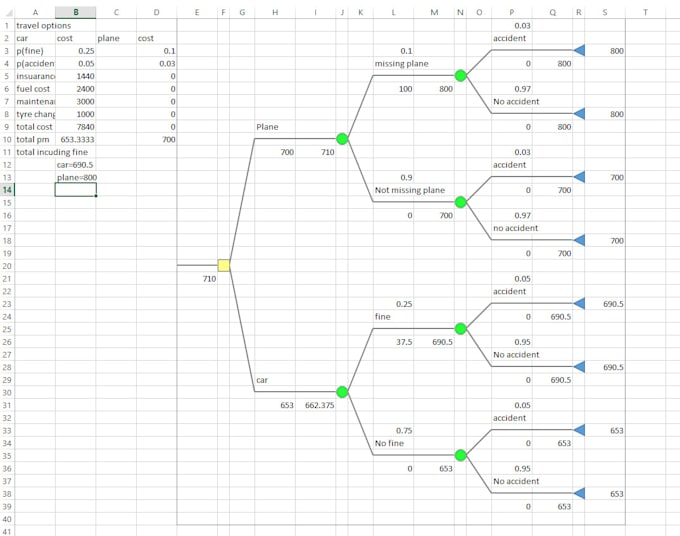Select row 14 header
This screenshot has width=680, height=536.
(x=7, y=190)
